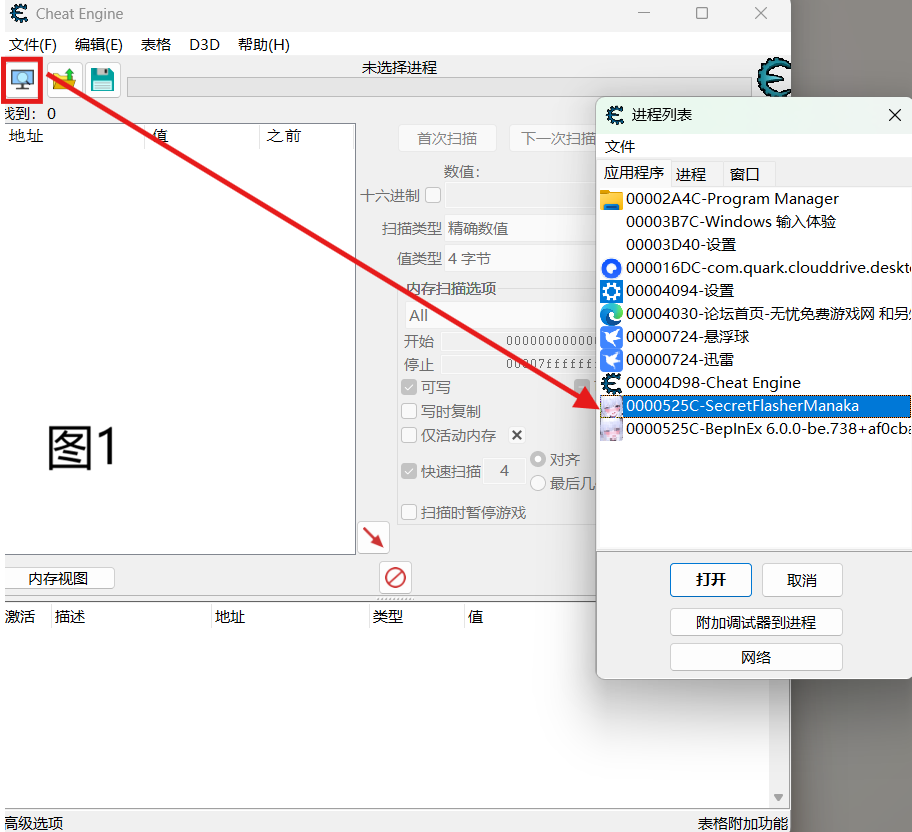Click the 网络 button
Image resolution: width=912 pixels, height=832 pixels.
756,657
